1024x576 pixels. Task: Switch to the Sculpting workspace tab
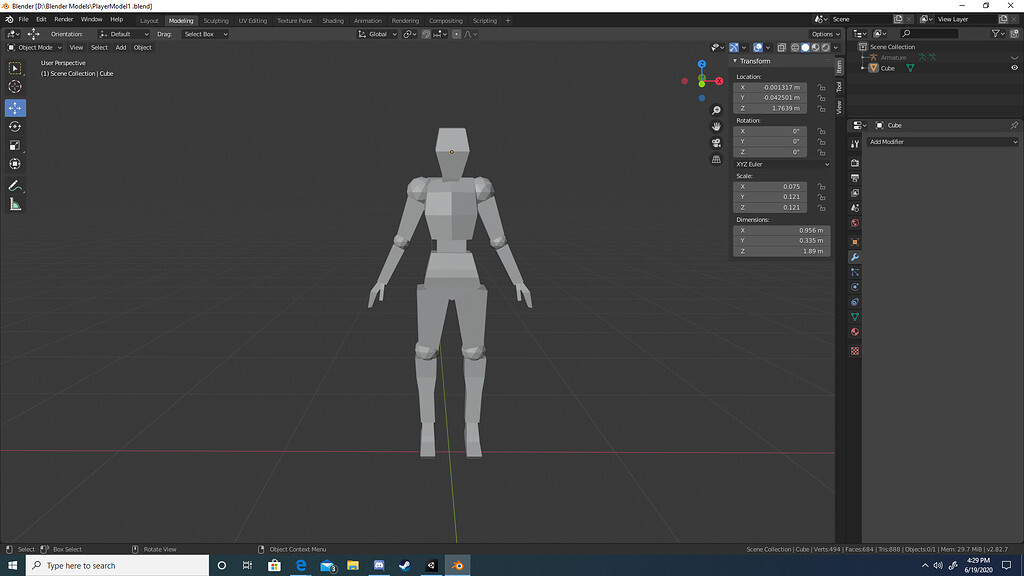[215, 19]
